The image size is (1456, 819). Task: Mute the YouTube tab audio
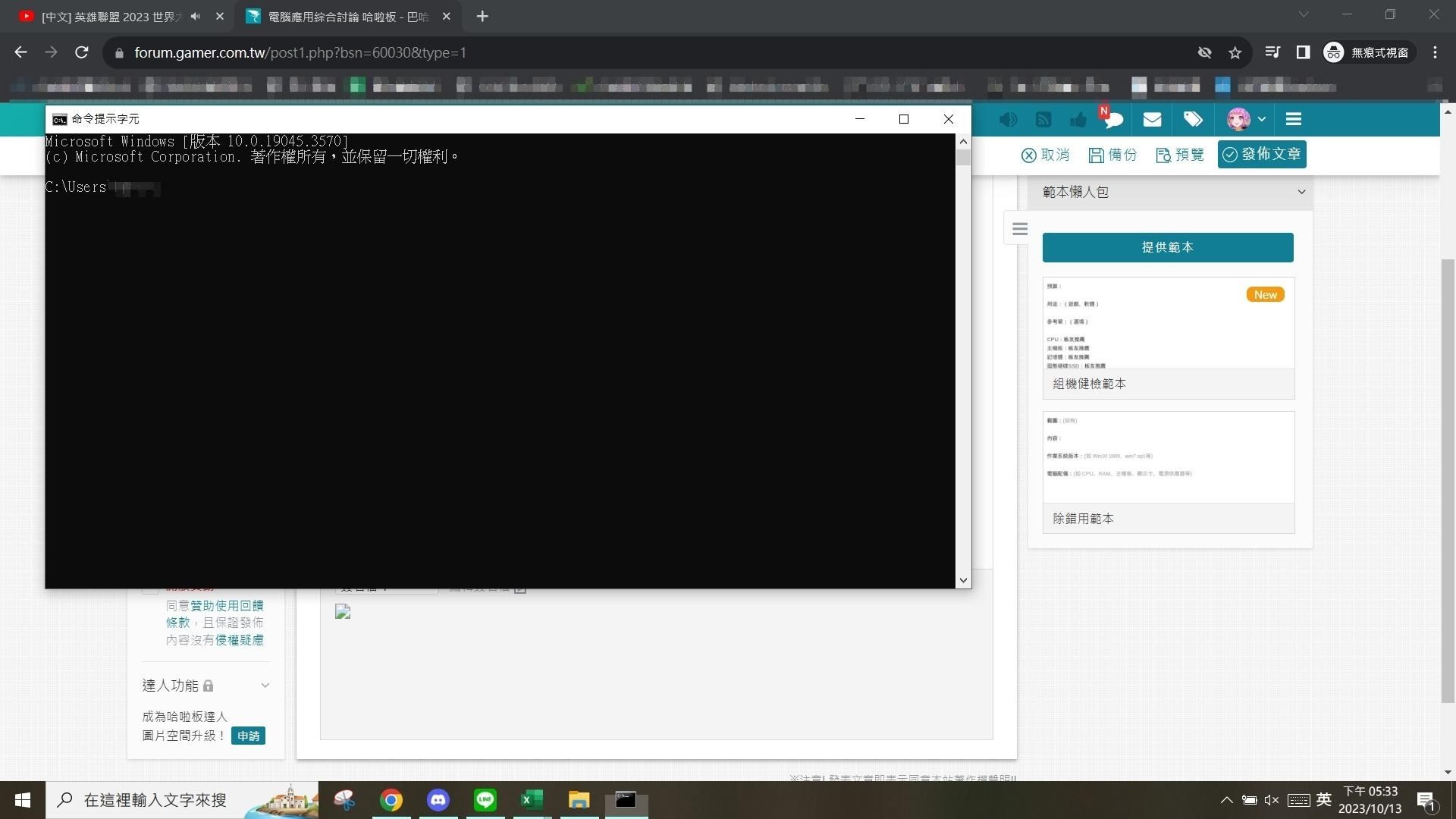[x=196, y=16]
